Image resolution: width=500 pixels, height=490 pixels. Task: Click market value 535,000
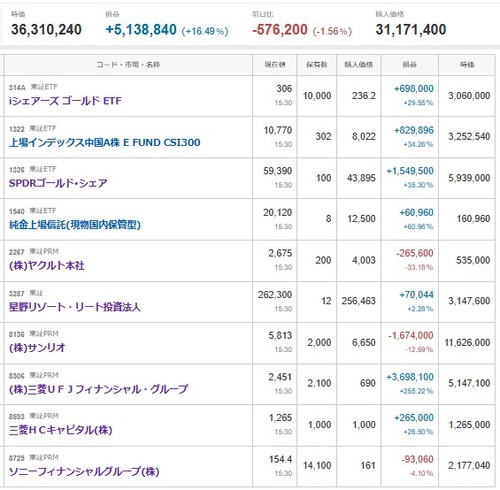click(473, 260)
